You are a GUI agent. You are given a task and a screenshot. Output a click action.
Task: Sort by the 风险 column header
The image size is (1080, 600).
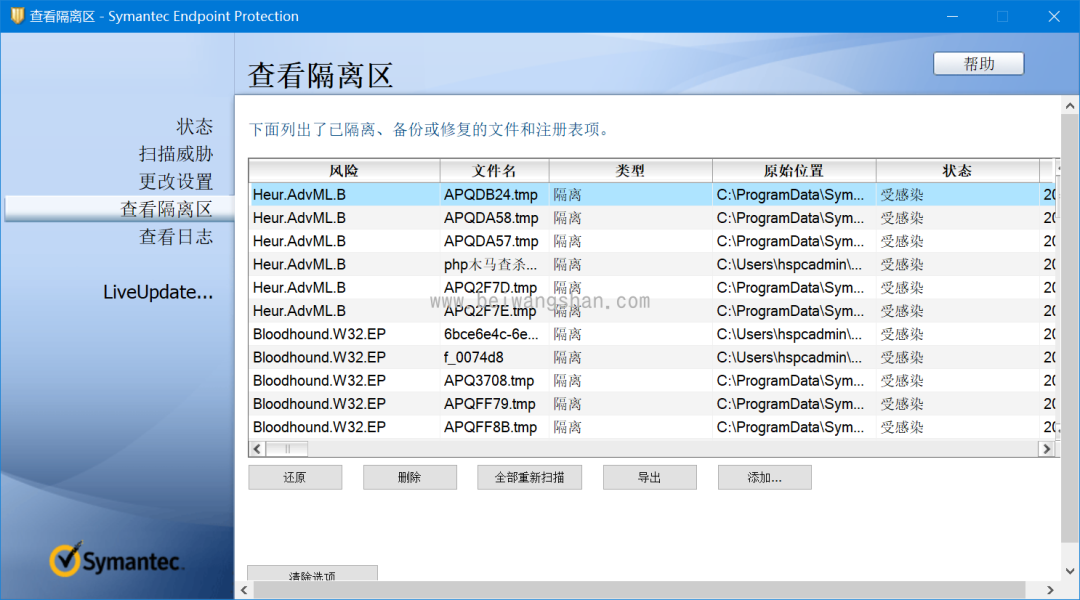tap(344, 171)
